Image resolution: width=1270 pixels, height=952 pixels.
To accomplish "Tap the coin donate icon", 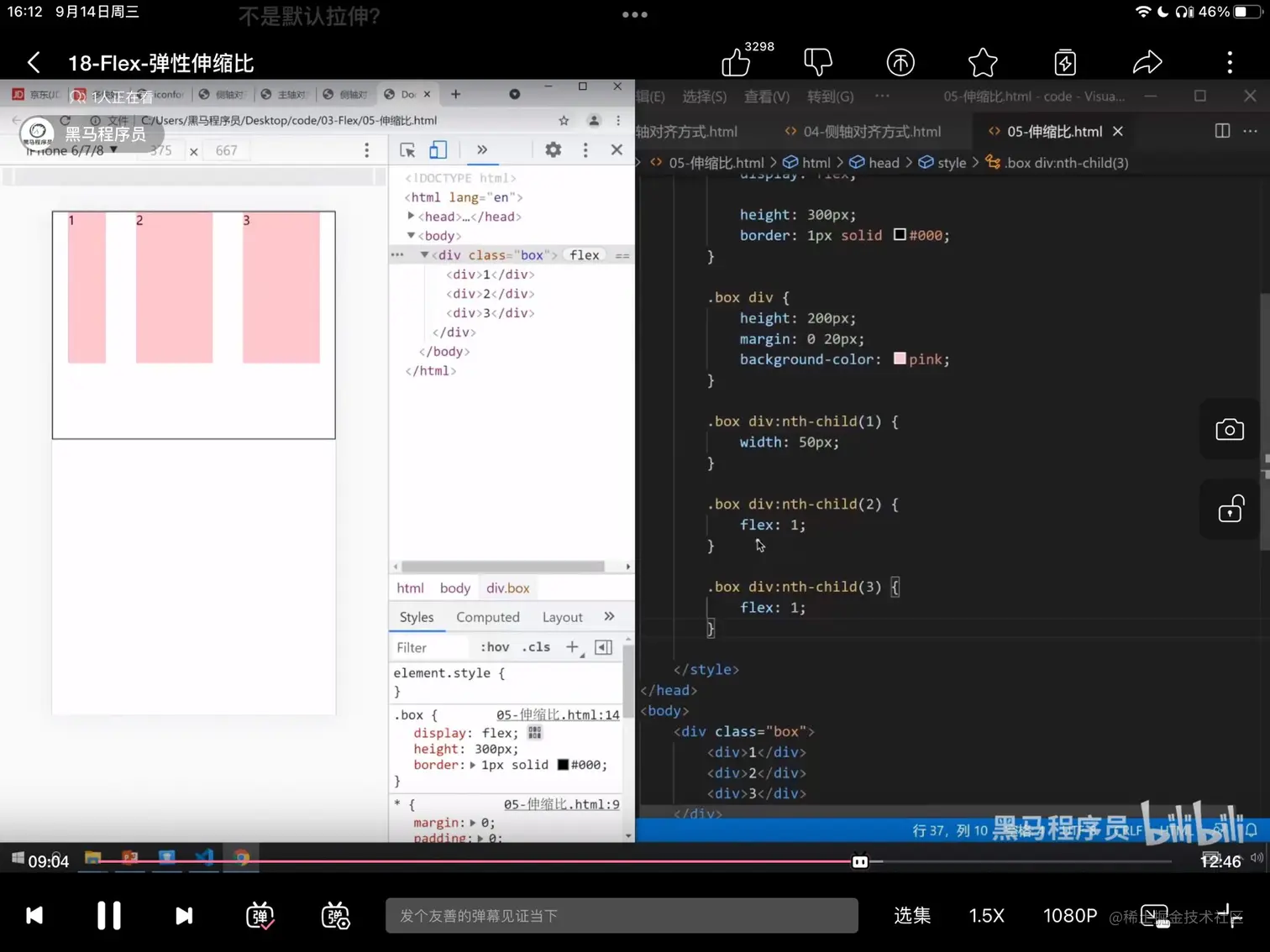I will pyautogui.click(x=900, y=62).
